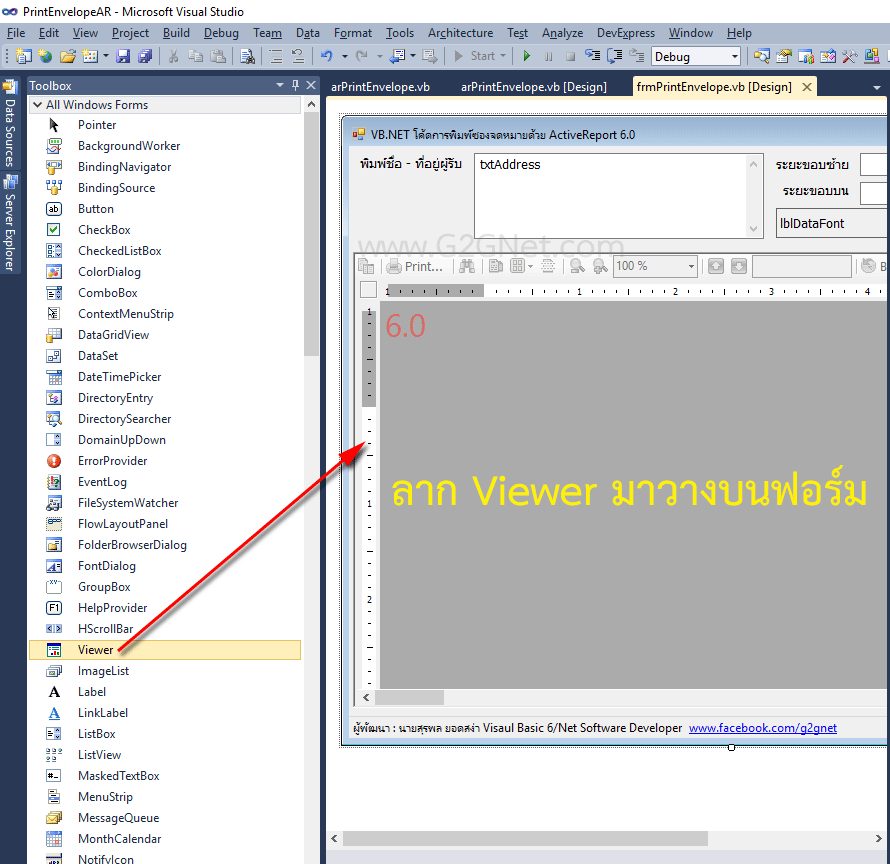Close the Toolbox panel
890x864 pixels.
pyautogui.click(x=311, y=85)
